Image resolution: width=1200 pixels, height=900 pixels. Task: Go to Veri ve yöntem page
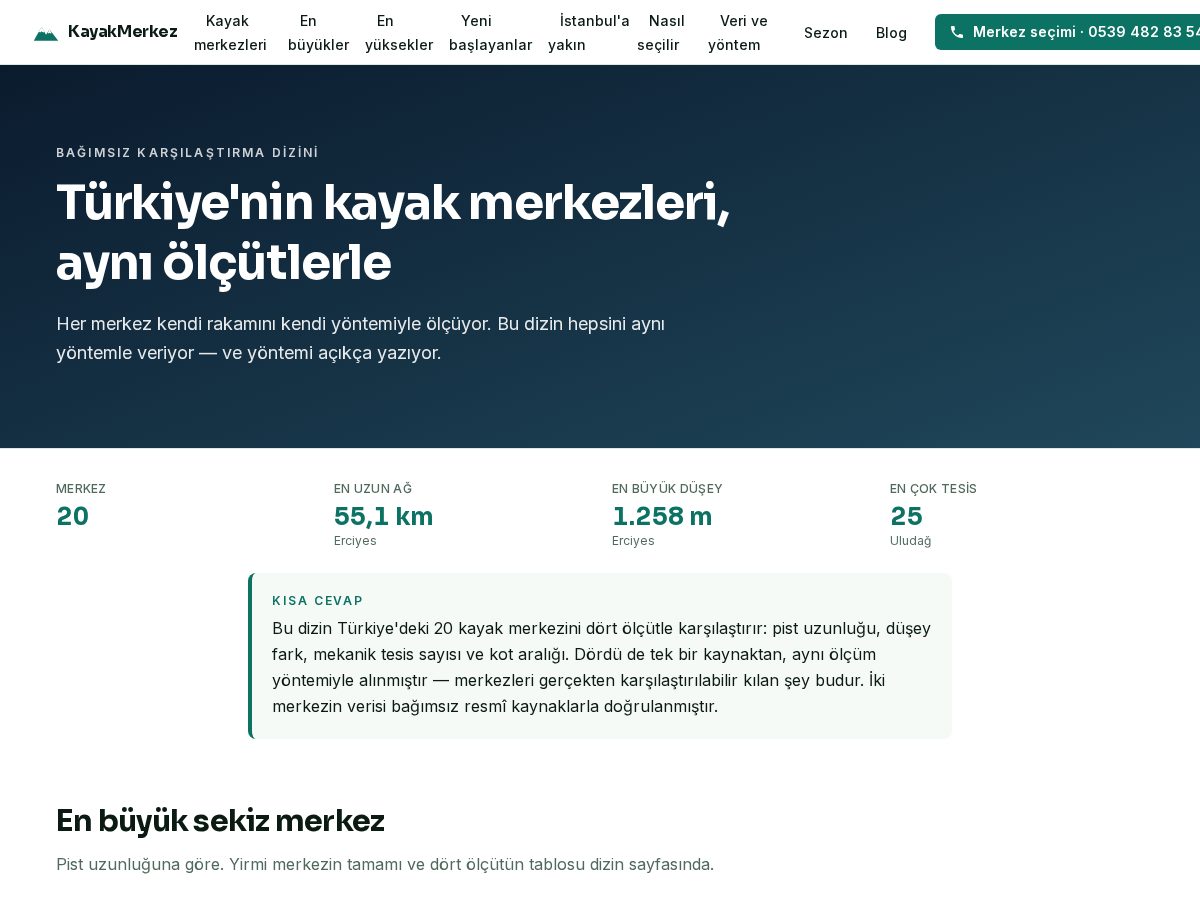click(x=738, y=33)
